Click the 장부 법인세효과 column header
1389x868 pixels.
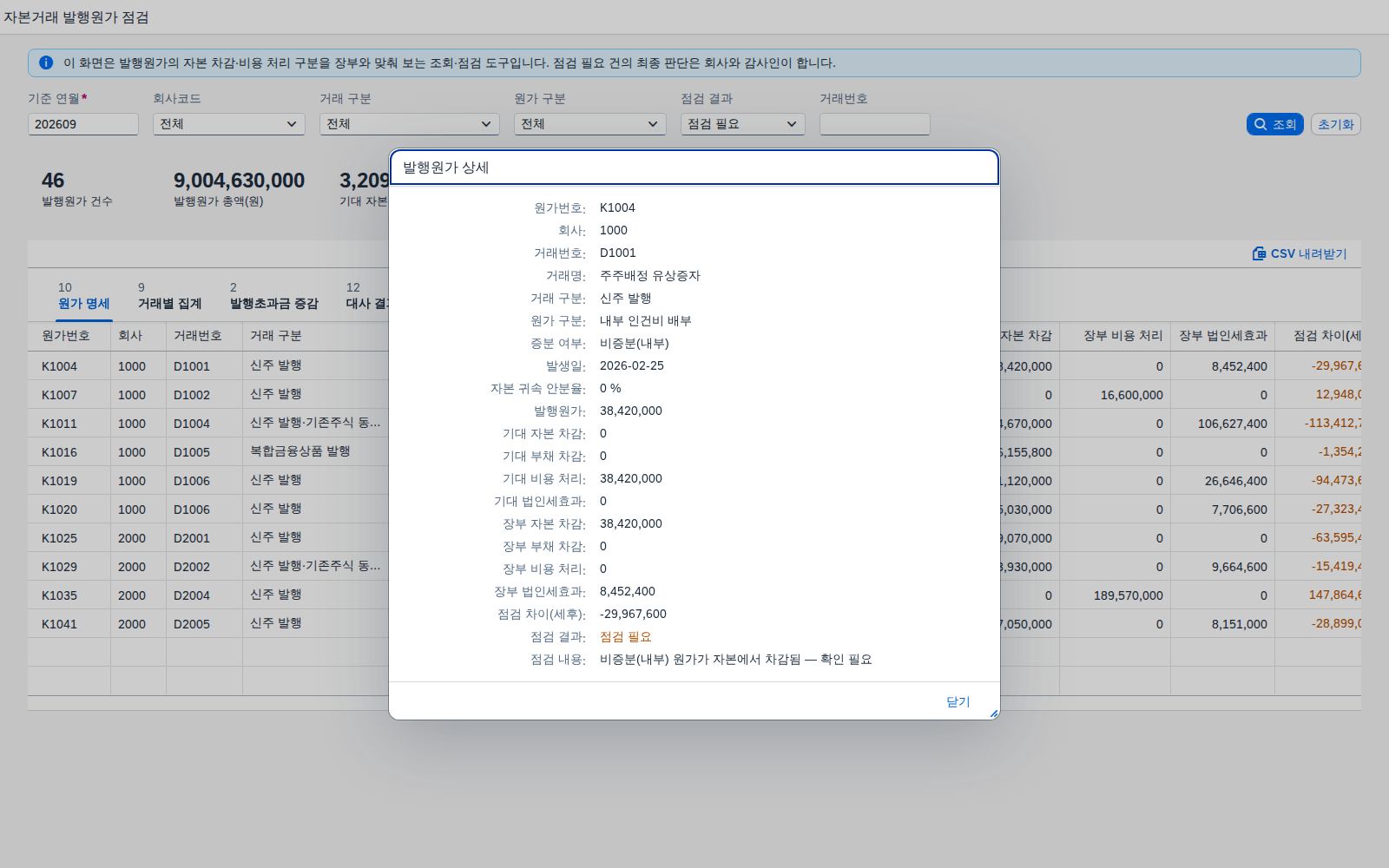point(1222,336)
